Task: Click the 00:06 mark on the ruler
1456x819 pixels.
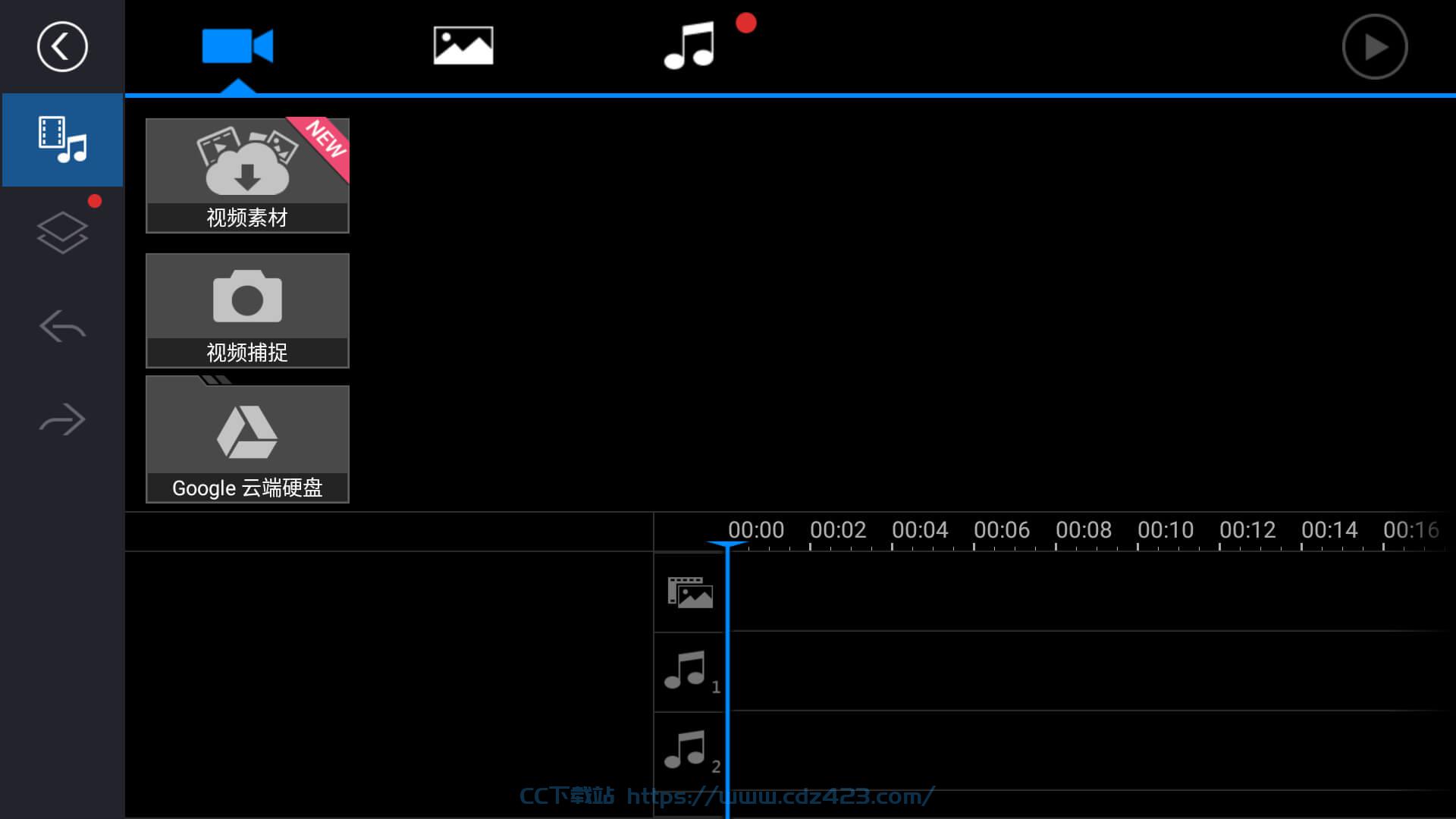Action: click(x=1002, y=529)
